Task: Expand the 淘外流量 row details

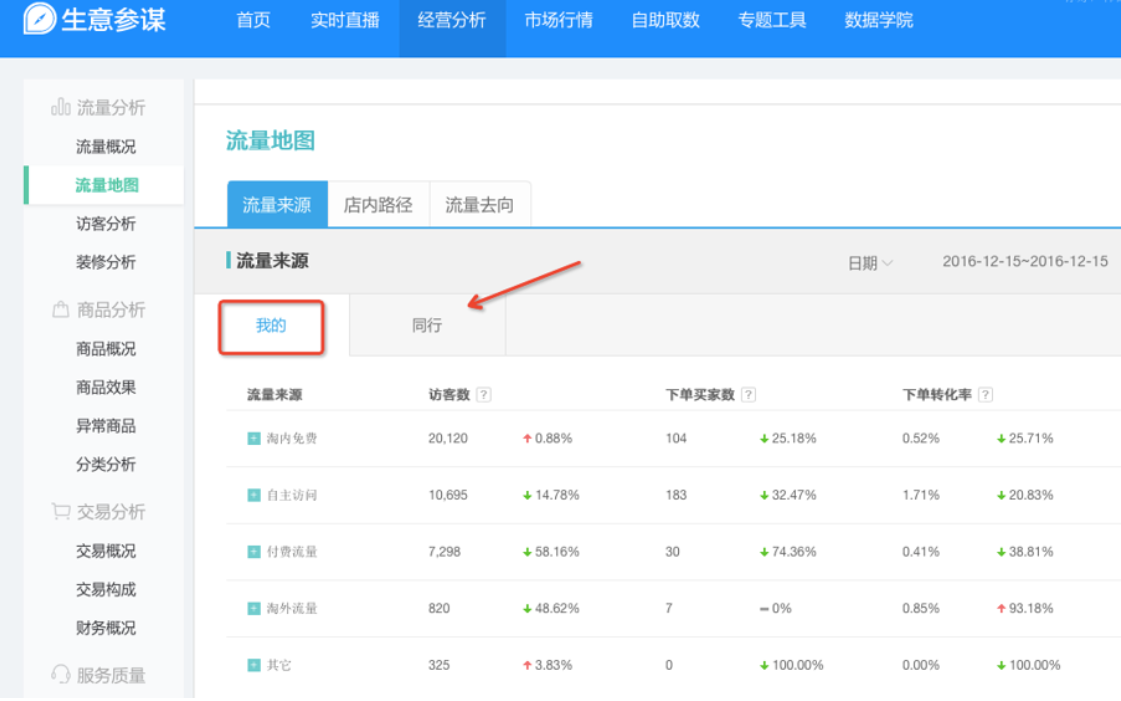Action: click(x=255, y=608)
